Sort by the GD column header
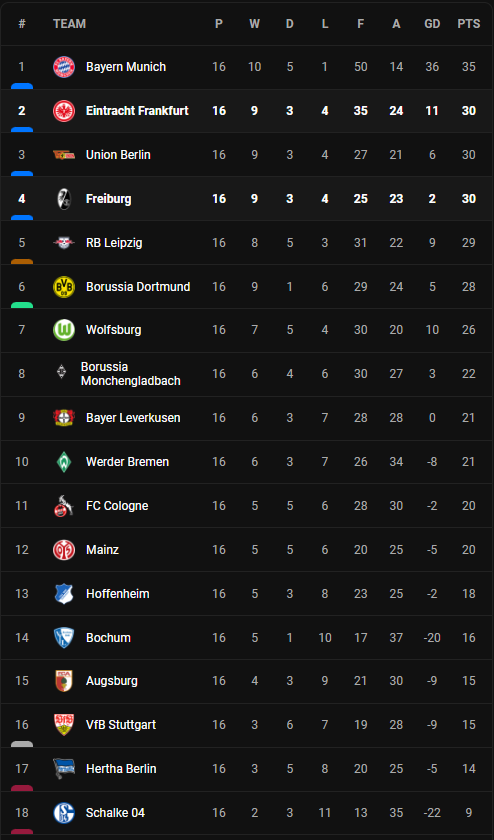494x840 pixels. [432, 24]
